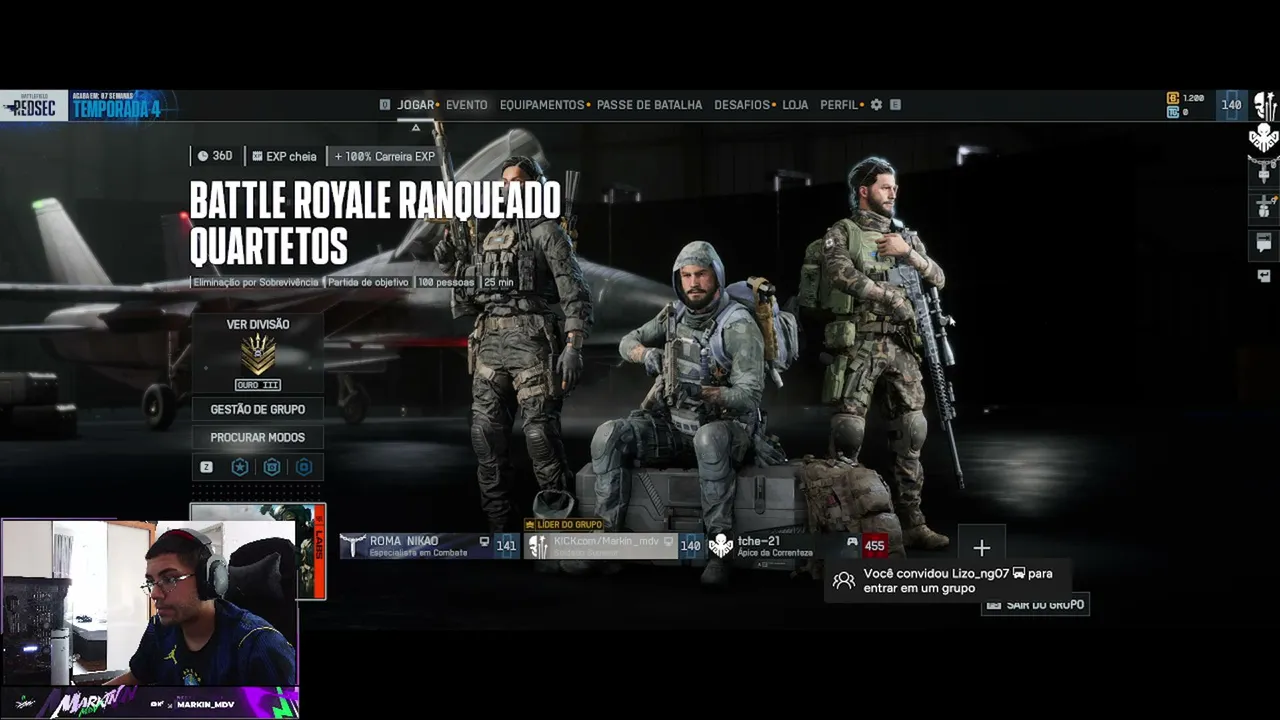Click the 36D timer label

click(x=215, y=156)
